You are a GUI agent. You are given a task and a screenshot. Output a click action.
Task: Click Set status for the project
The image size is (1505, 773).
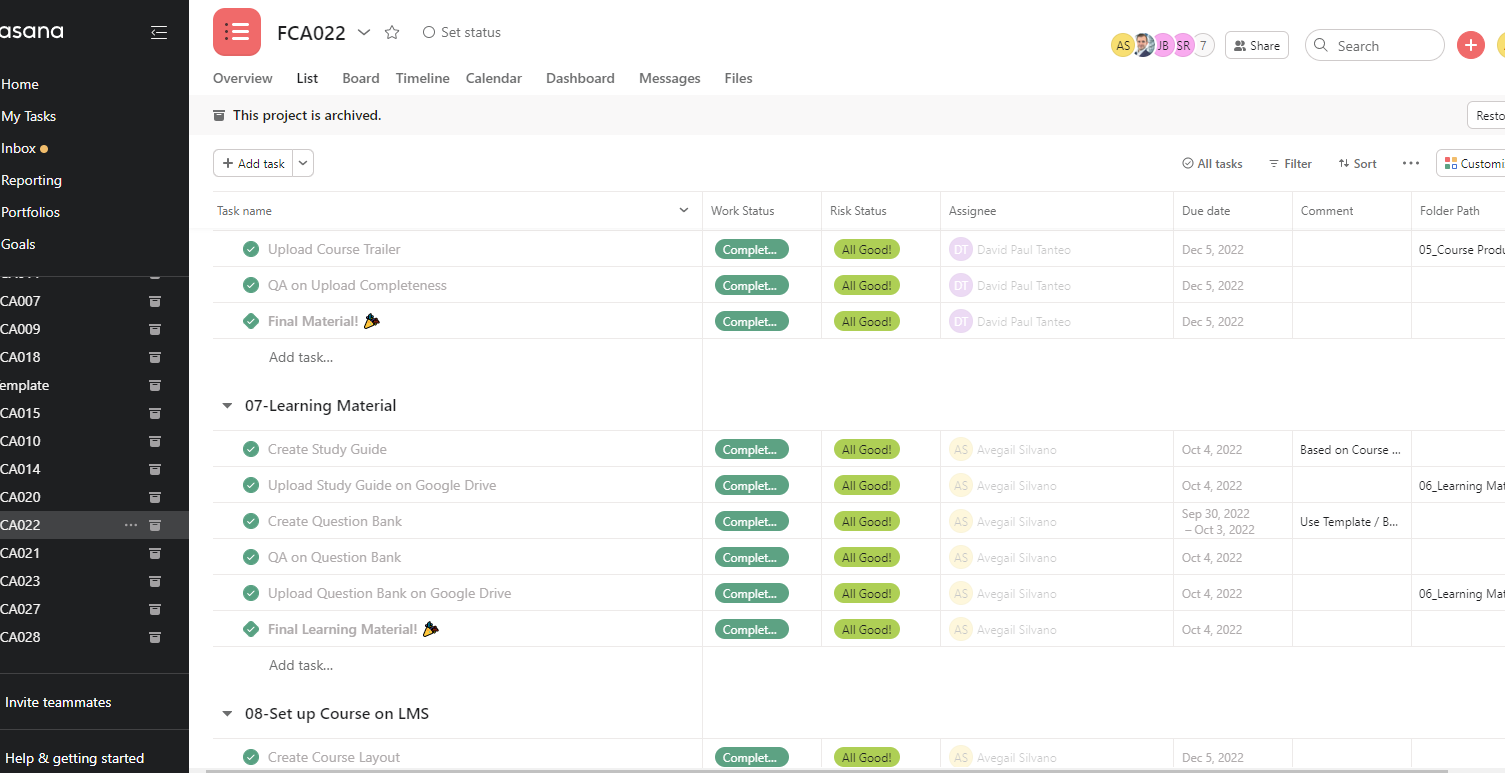tap(462, 32)
